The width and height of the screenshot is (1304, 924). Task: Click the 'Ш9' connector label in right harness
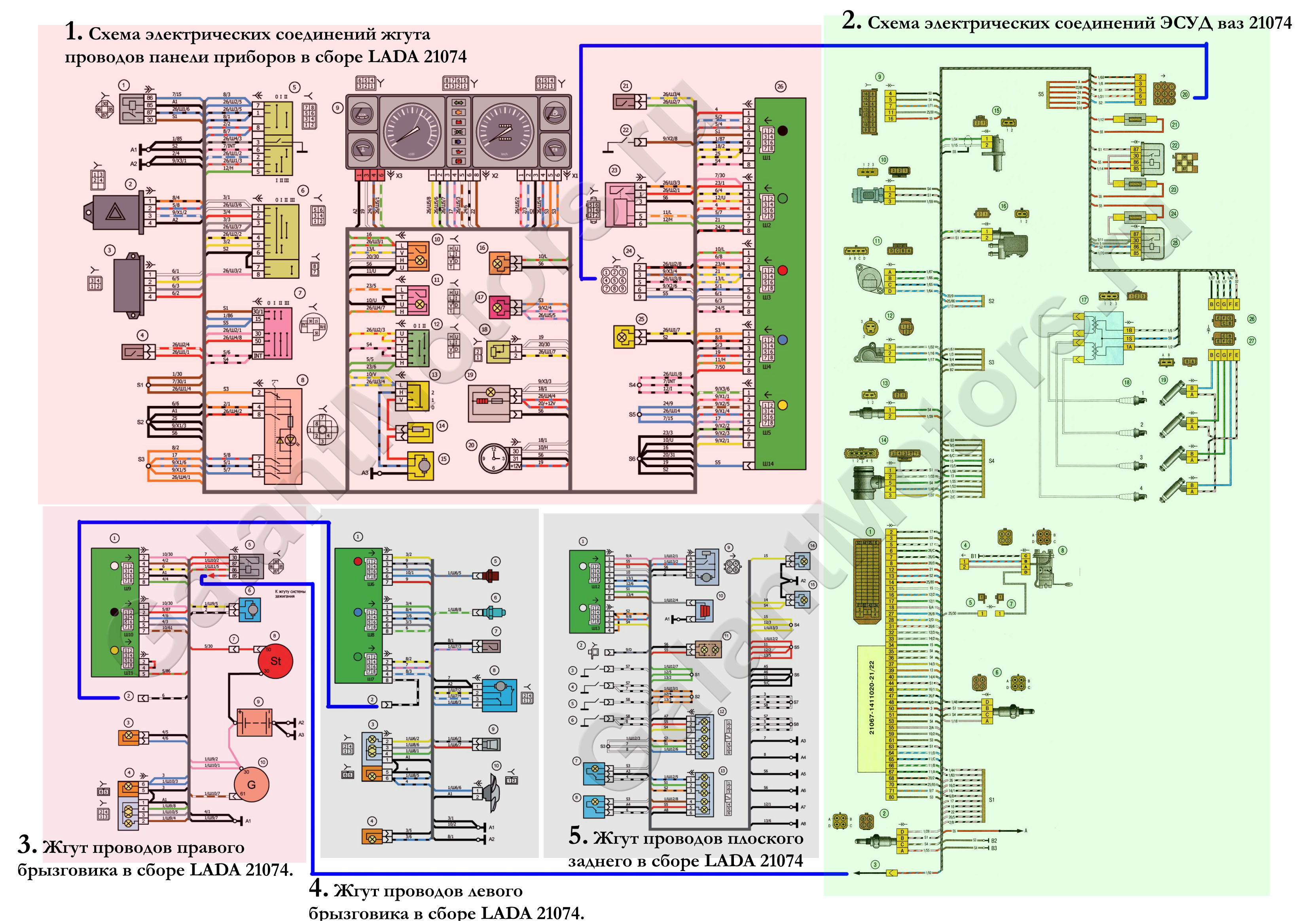[128, 588]
